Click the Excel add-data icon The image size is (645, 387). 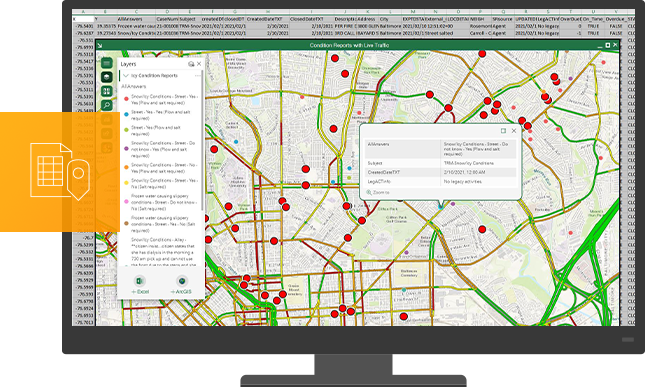[140, 281]
